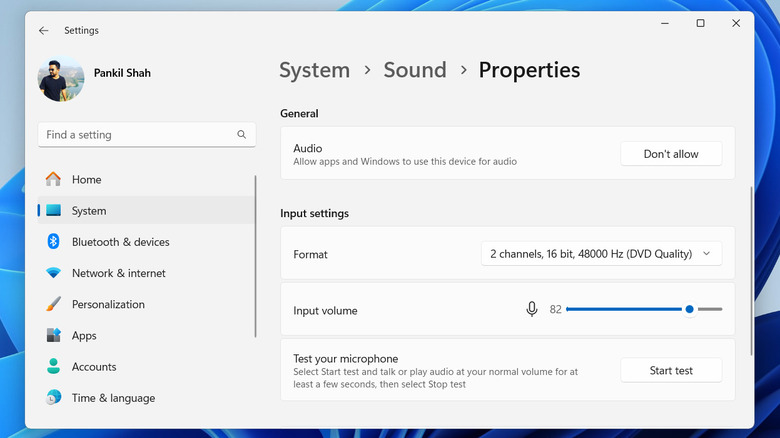The height and width of the screenshot is (438, 780).
Task: Open Network & internet via wifi icon
Action: pos(54,273)
